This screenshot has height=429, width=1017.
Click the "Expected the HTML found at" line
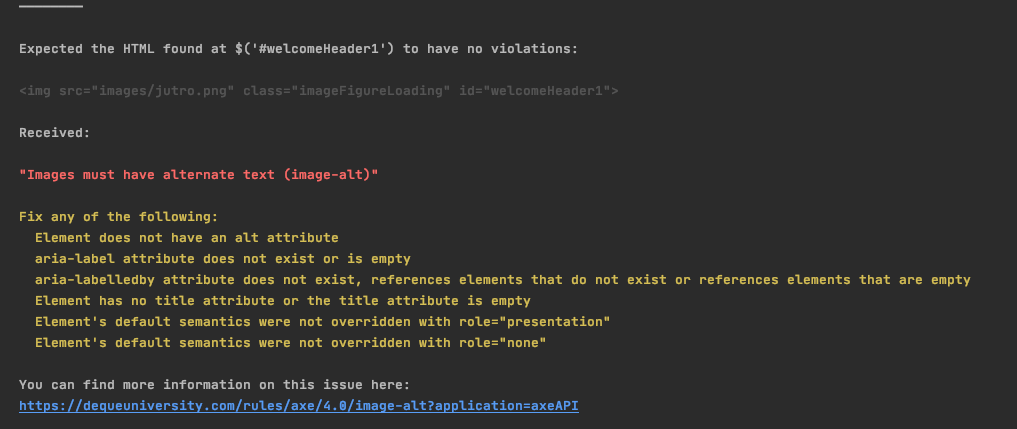click(x=298, y=49)
